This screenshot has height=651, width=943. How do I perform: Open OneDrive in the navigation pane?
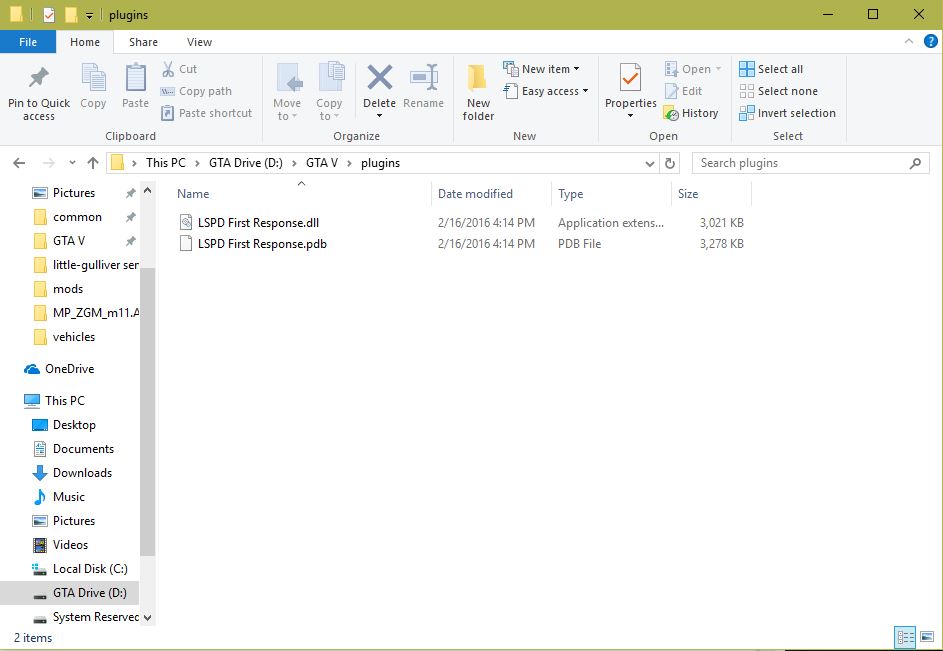(x=69, y=369)
